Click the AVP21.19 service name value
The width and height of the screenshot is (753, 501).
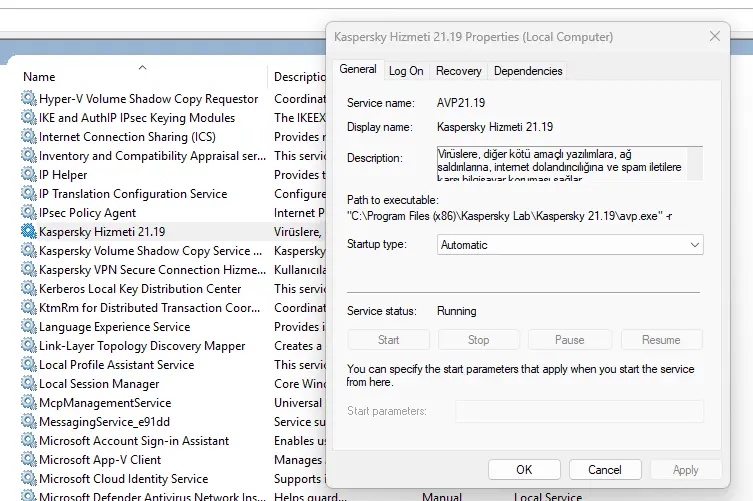click(x=461, y=103)
